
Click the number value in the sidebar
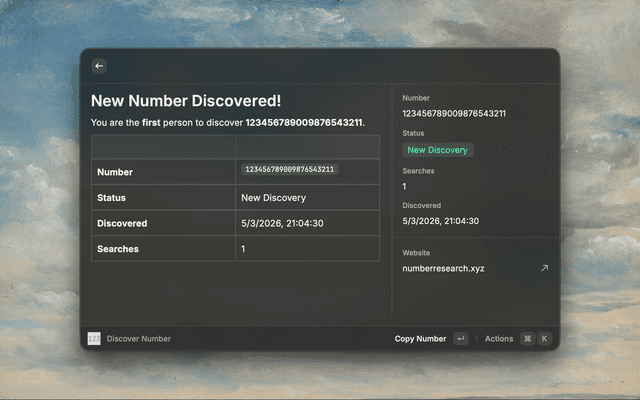point(453,113)
